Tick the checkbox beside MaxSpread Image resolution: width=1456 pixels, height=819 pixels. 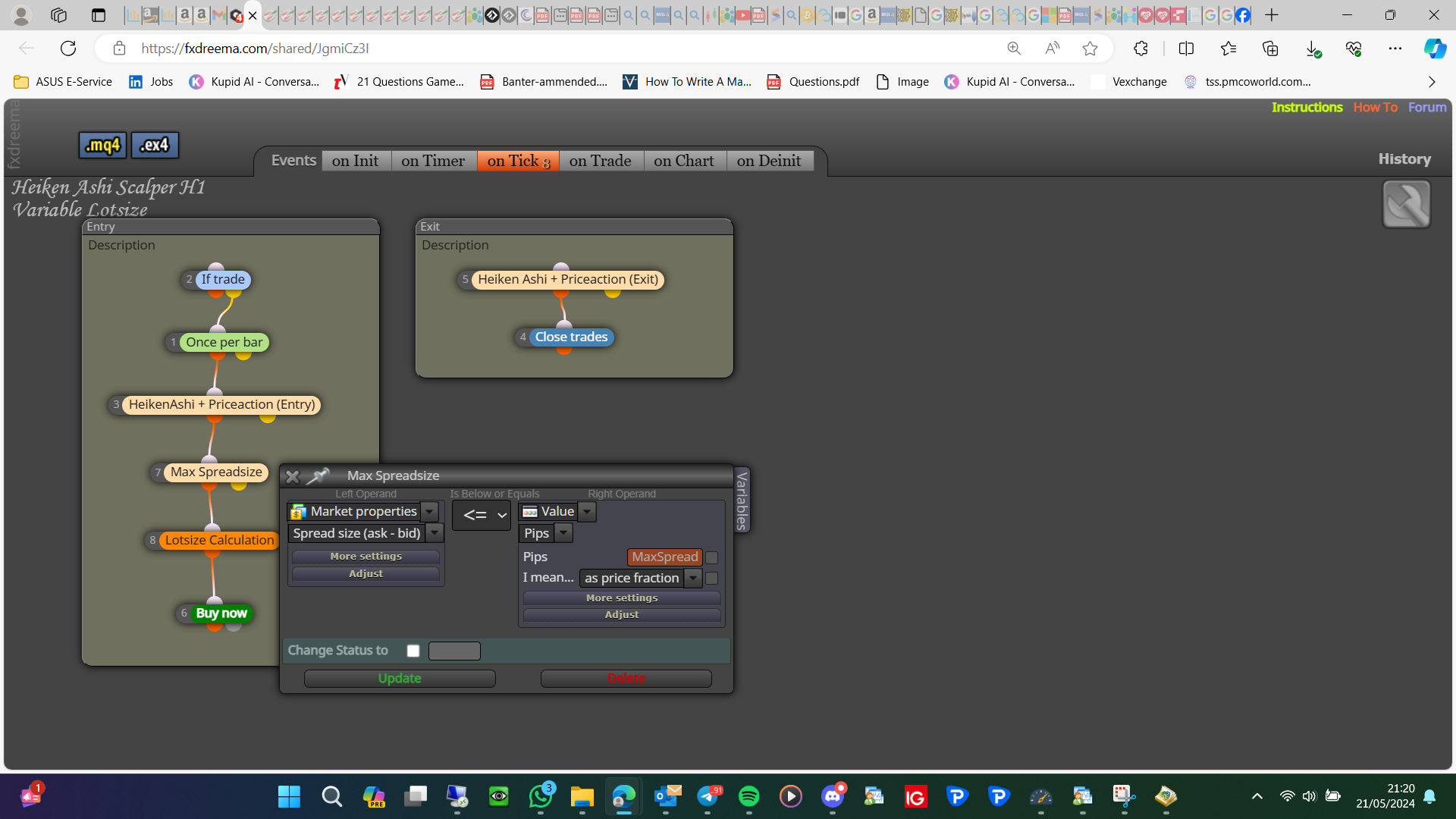(711, 557)
